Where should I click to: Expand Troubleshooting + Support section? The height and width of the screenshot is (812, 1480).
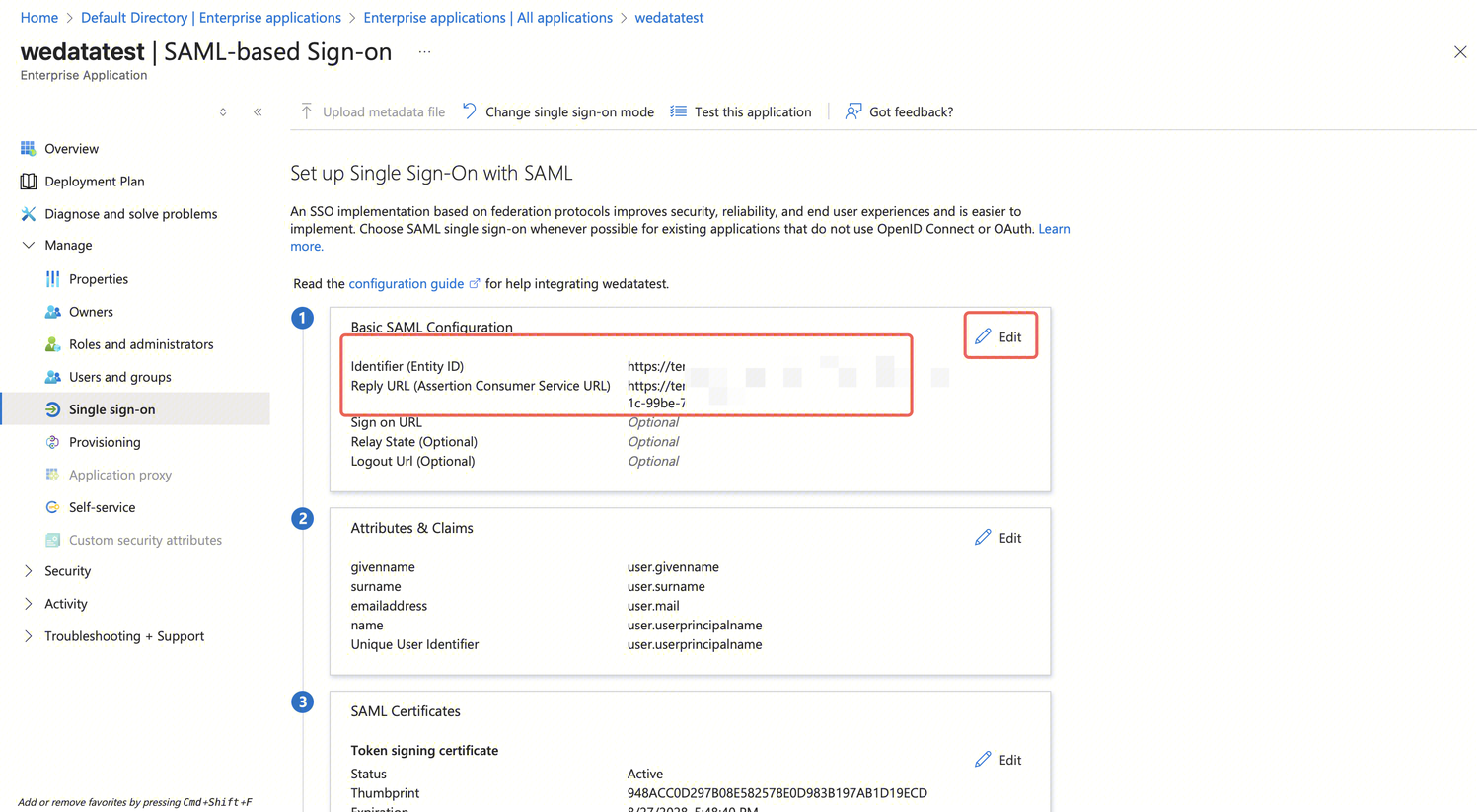pos(28,636)
